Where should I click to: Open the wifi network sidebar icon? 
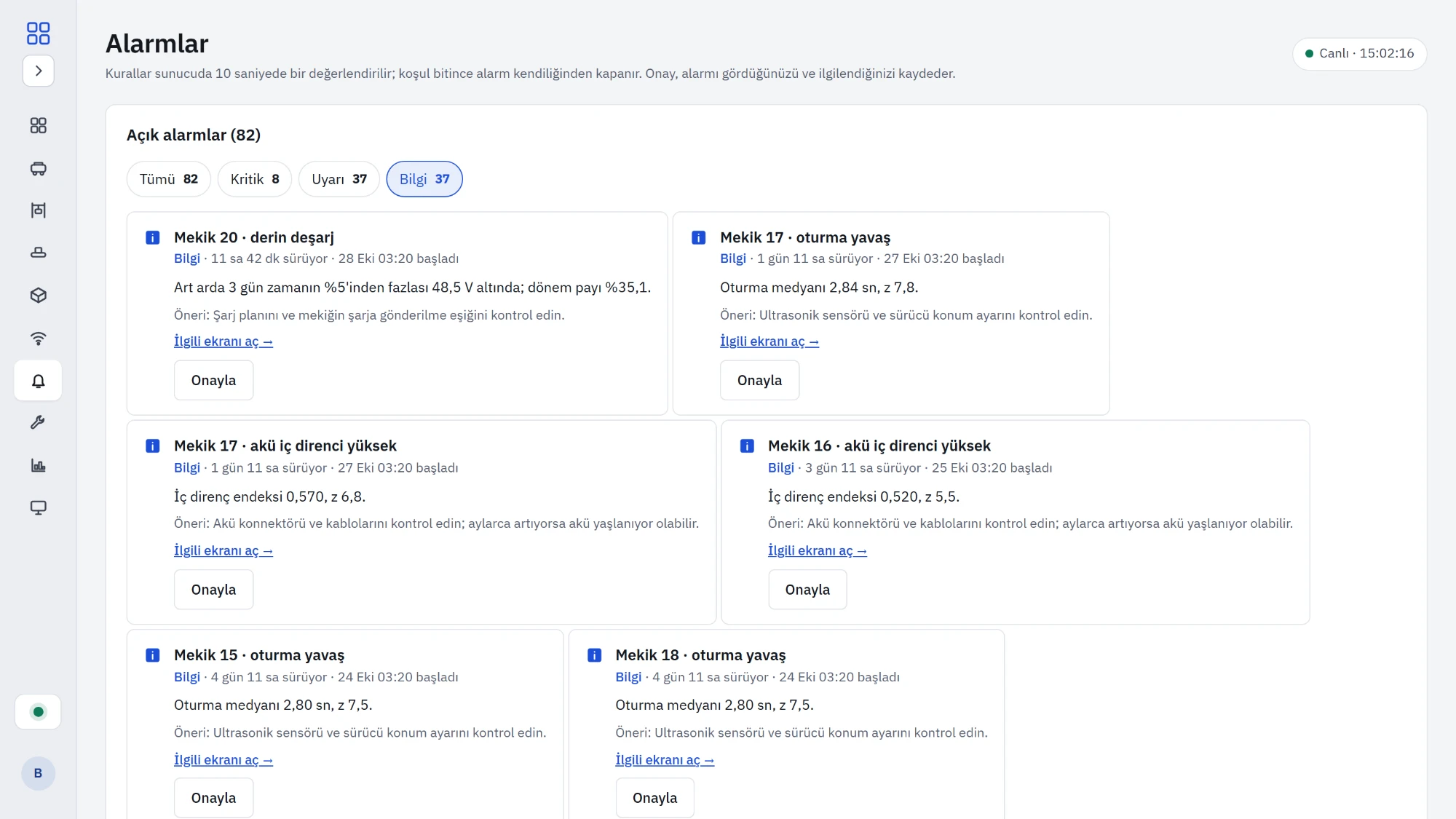[x=39, y=338]
